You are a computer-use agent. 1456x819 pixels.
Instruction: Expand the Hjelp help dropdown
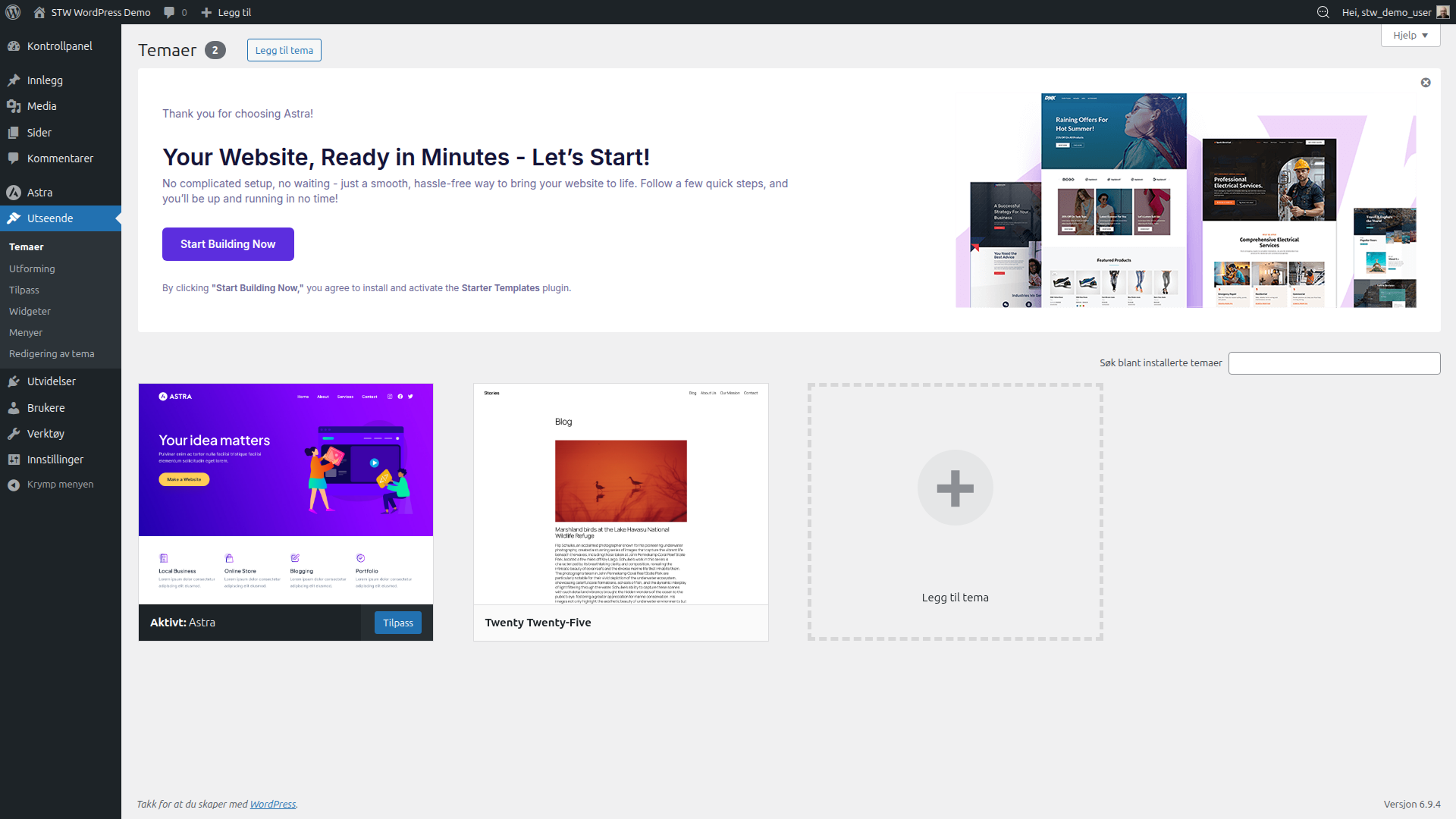click(x=1410, y=35)
